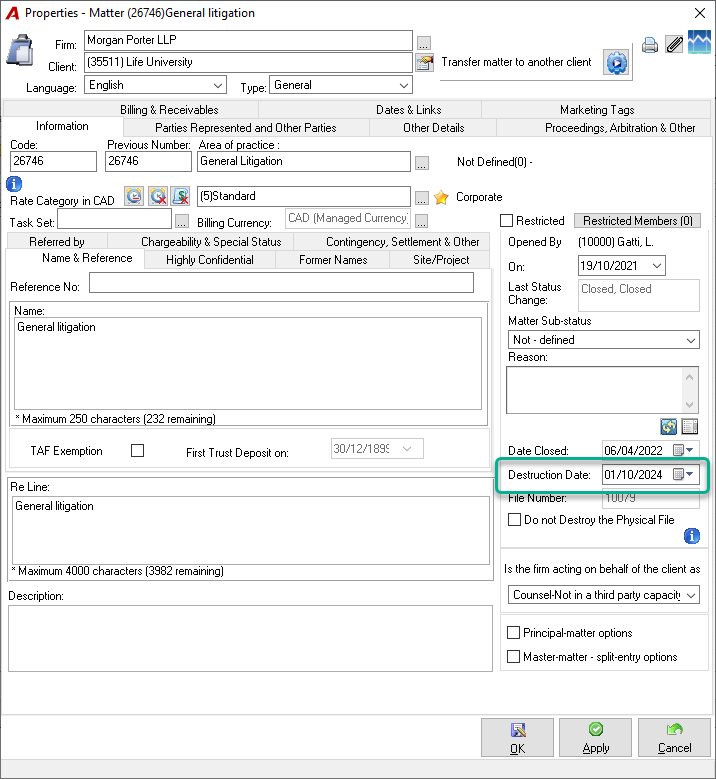Expand the Counsel-Not in a third party capacity dropdown
716x779 pixels.
pyautogui.click(x=691, y=595)
